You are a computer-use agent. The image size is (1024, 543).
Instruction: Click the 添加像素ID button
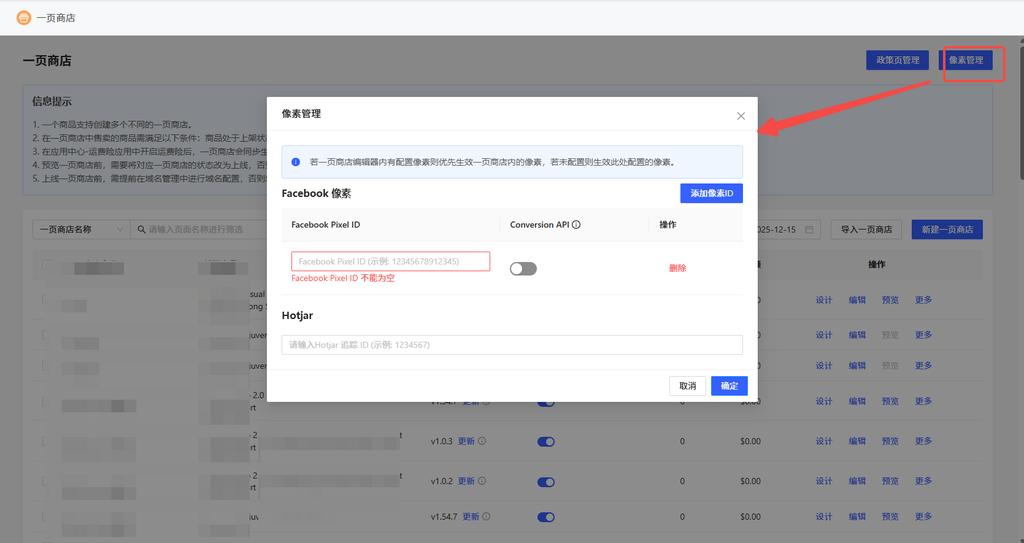pos(711,193)
